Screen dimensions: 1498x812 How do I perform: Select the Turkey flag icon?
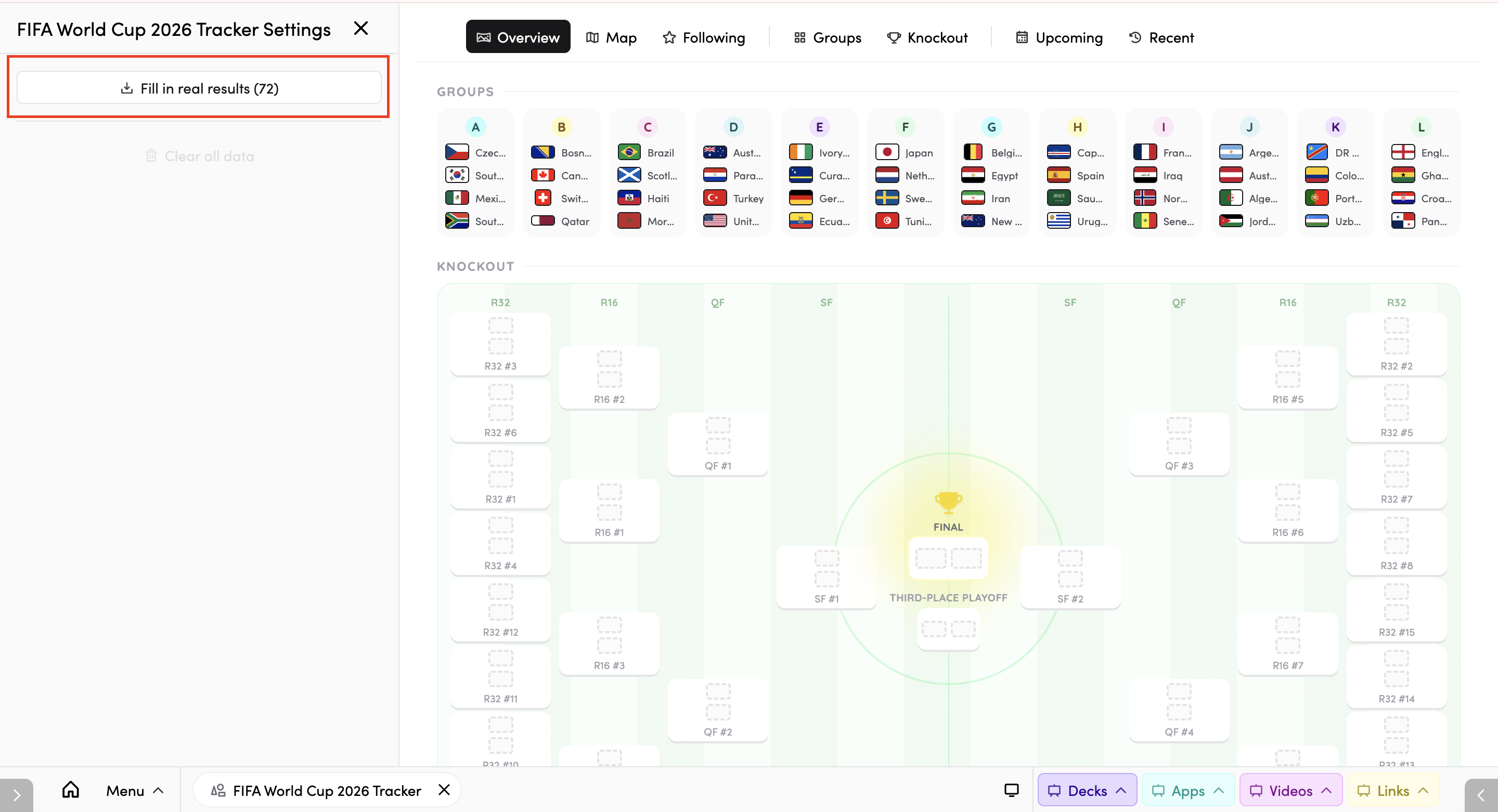(x=715, y=198)
